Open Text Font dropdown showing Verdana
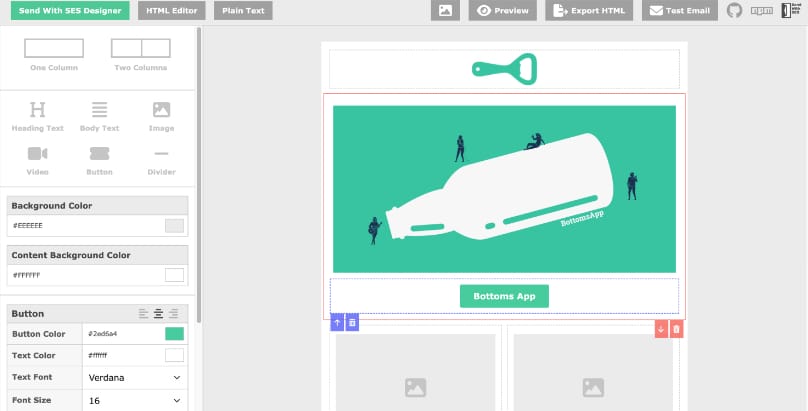This screenshot has height=411, width=808. pyautogui.click(x=134, y=378)
